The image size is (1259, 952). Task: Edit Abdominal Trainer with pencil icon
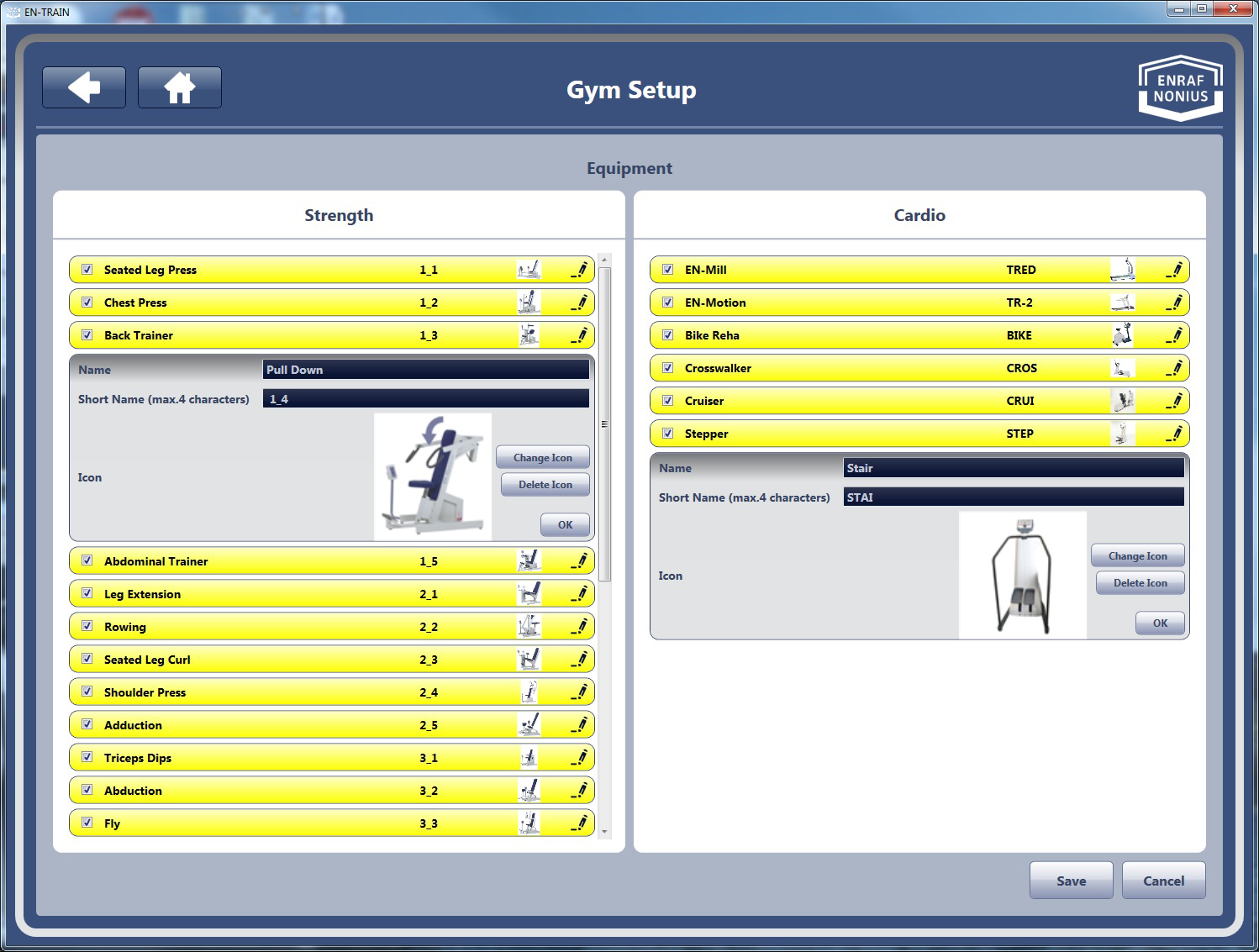[579, 561]
